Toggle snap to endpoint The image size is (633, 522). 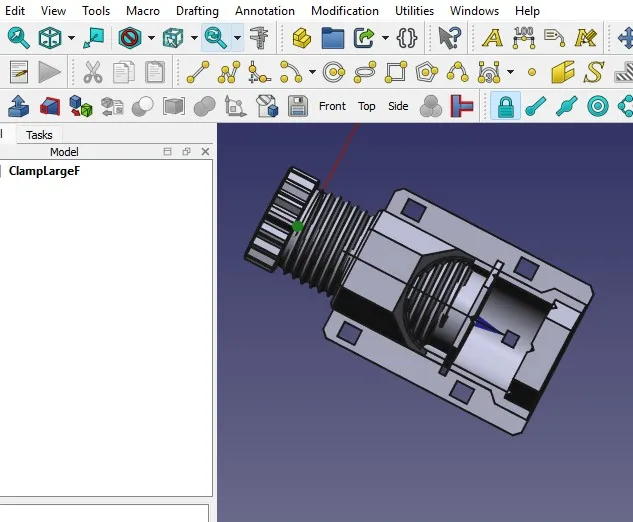(x=536, y=107)
